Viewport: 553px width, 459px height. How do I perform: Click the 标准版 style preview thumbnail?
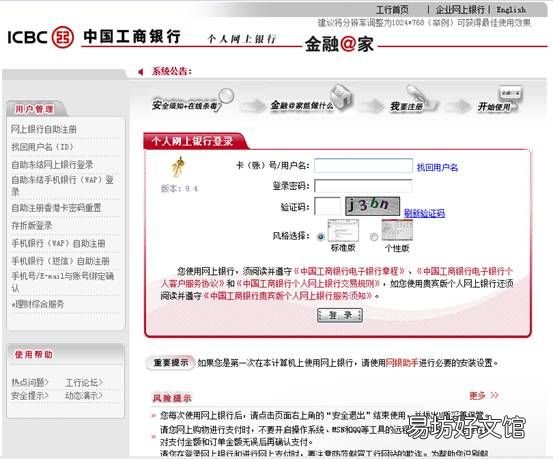[x=343, y=230]
